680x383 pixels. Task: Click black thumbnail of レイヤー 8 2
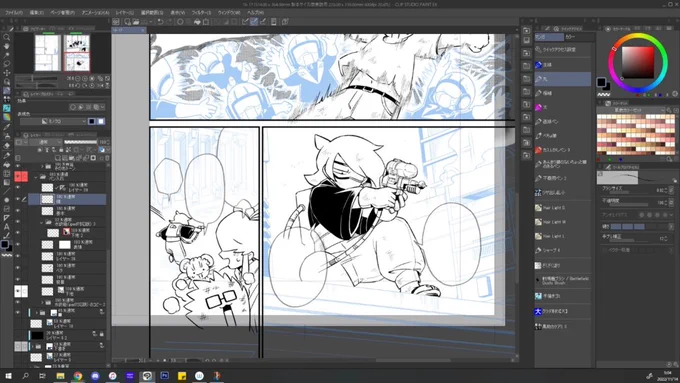coord(36,335)
